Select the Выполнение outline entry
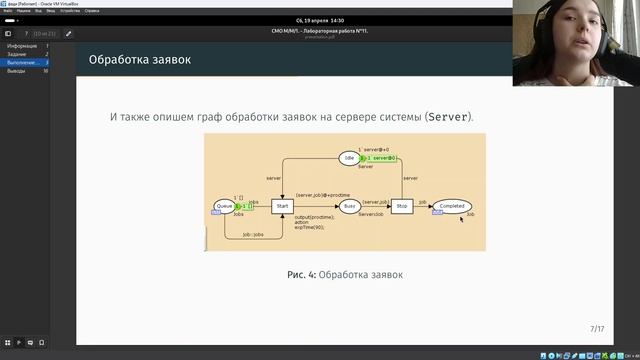Viewport: 640px width, 360px height. [25, 62]
